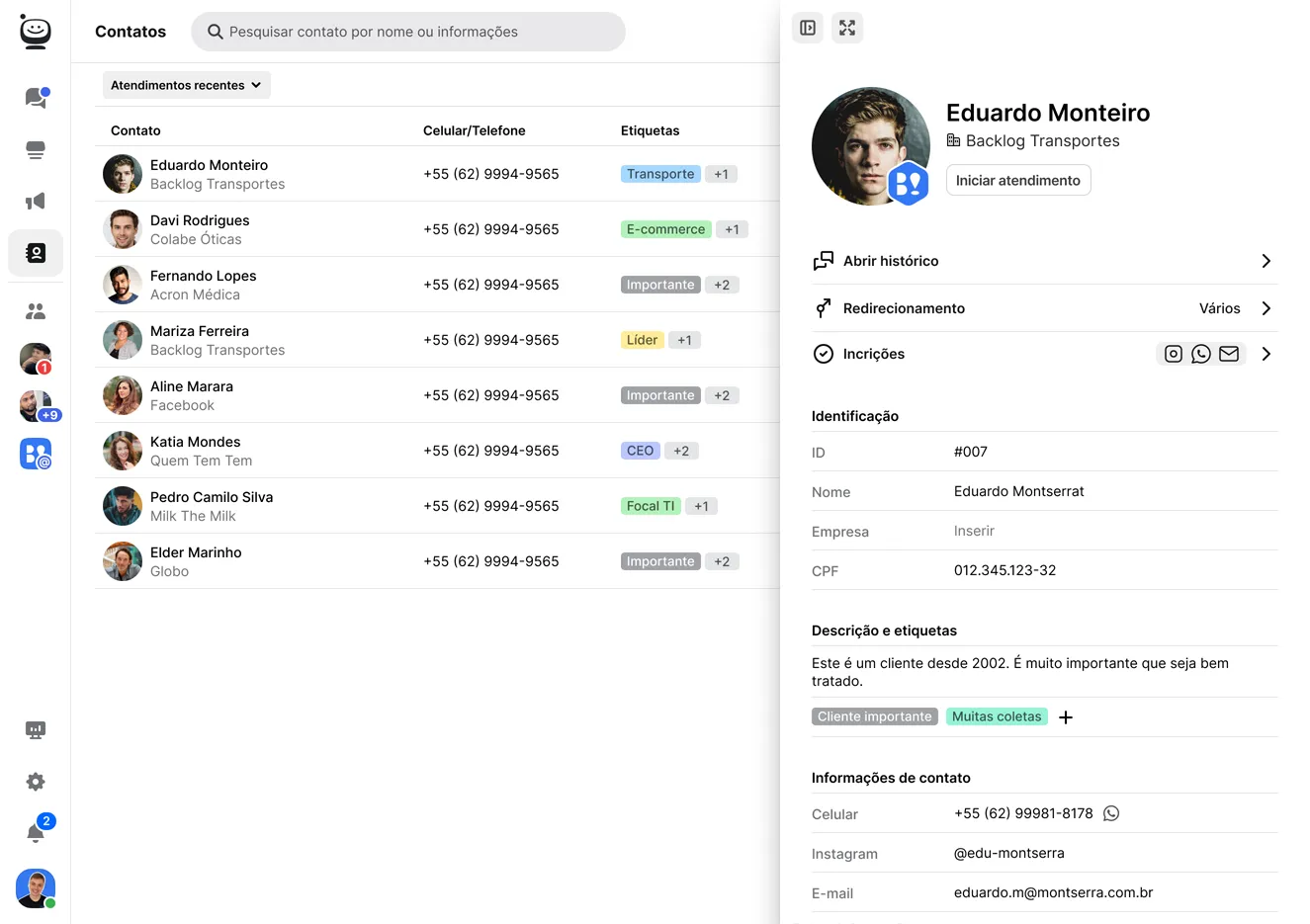1310x924 pixels.
Task: Click the expand fullscreen icon above the profile
Action: (x=847, y=28)
